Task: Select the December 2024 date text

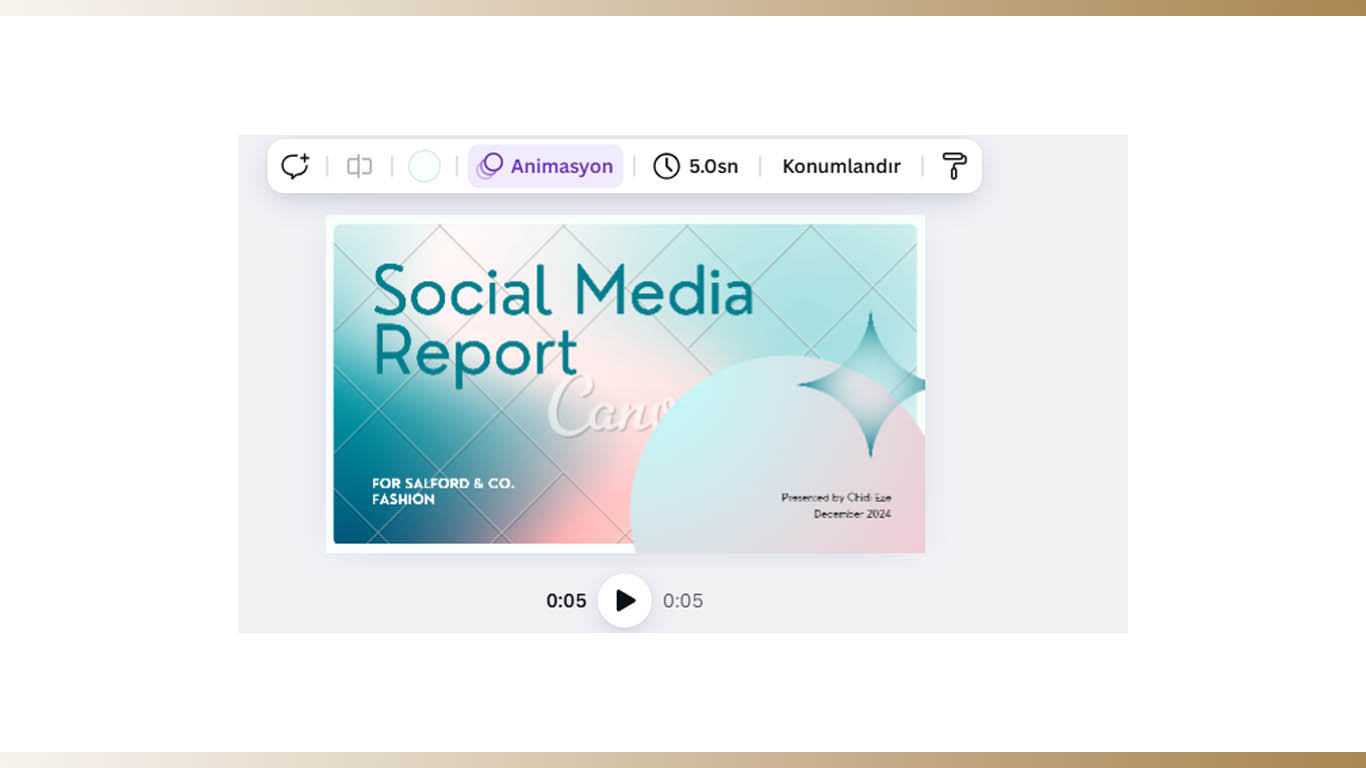Action: pyautogui.click(x=851, y=514)
